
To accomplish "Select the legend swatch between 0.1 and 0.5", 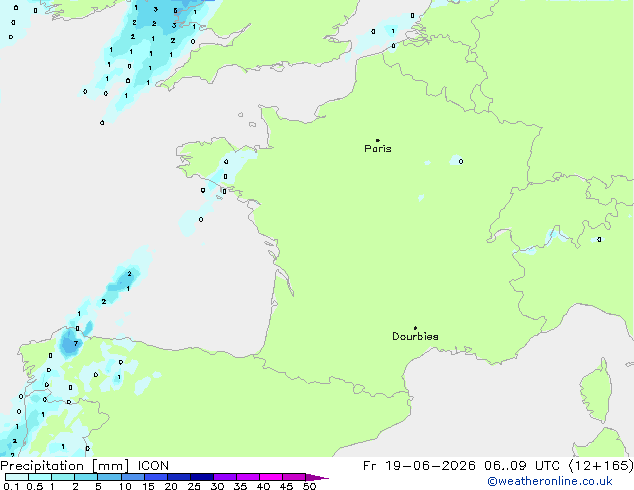I will tap(17, 477).
